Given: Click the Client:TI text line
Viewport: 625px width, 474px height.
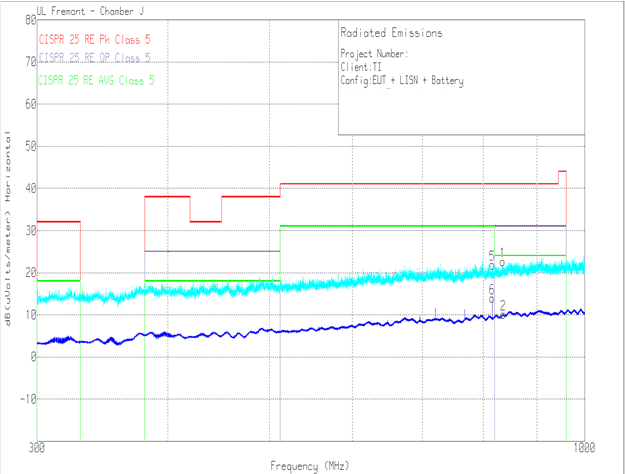Looking at the screenshot, I should pyautogui.click(x=361, y=67).
